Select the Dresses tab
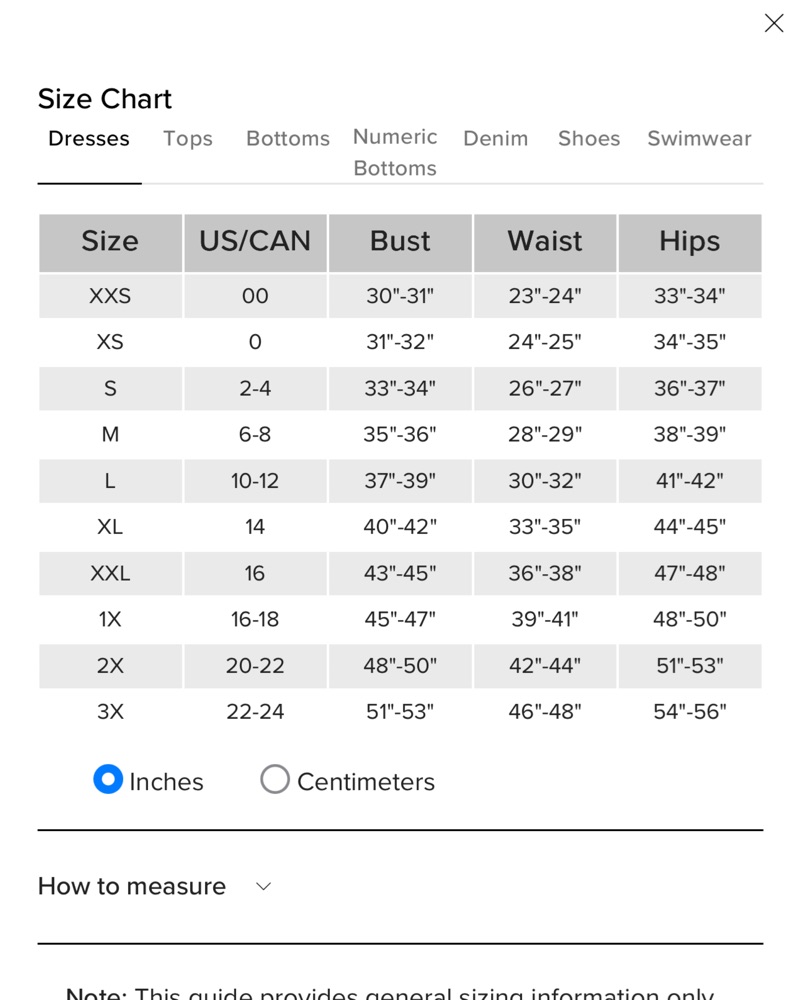 [x=89, y=138]
